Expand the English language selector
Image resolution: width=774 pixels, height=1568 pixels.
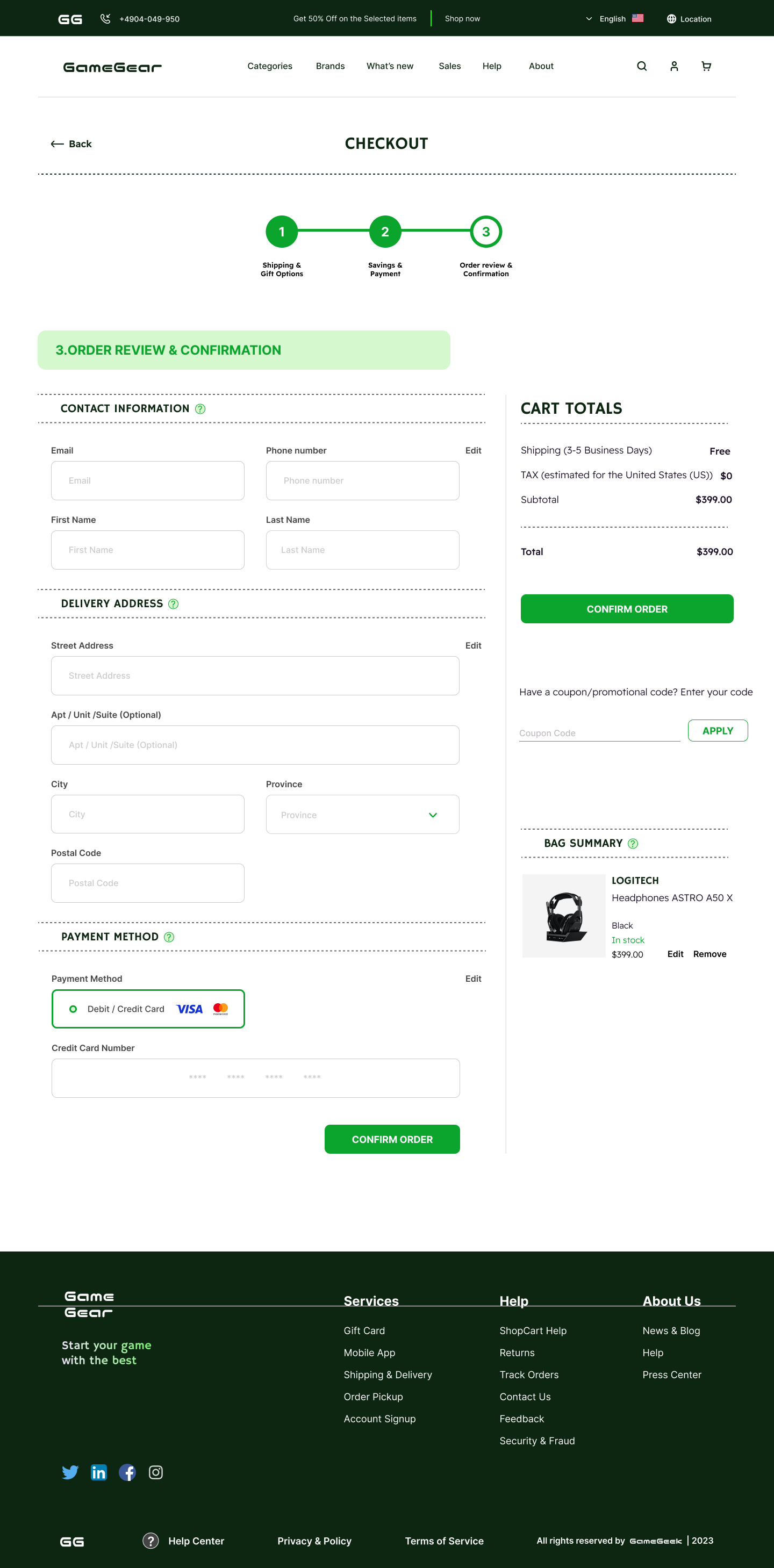(589, 18)
